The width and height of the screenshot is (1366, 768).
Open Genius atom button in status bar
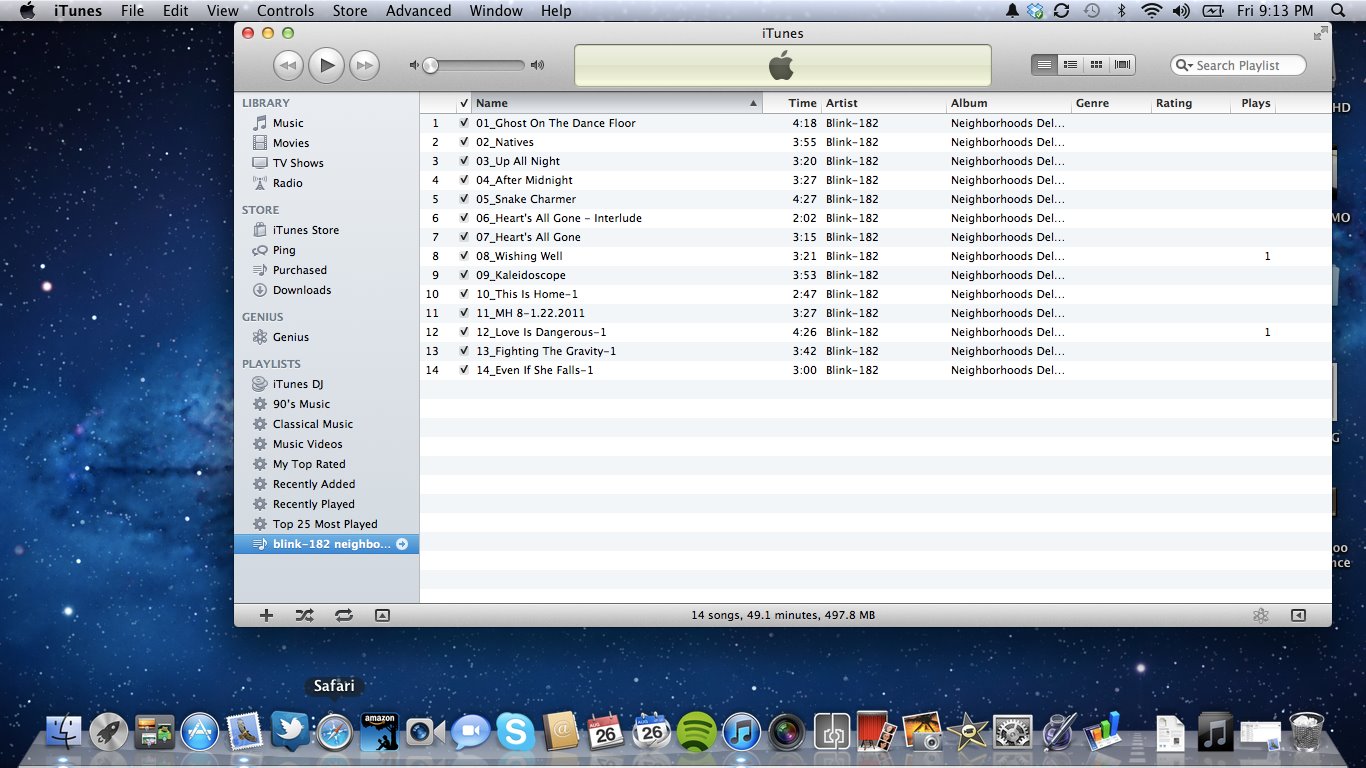coord(1260,615)
